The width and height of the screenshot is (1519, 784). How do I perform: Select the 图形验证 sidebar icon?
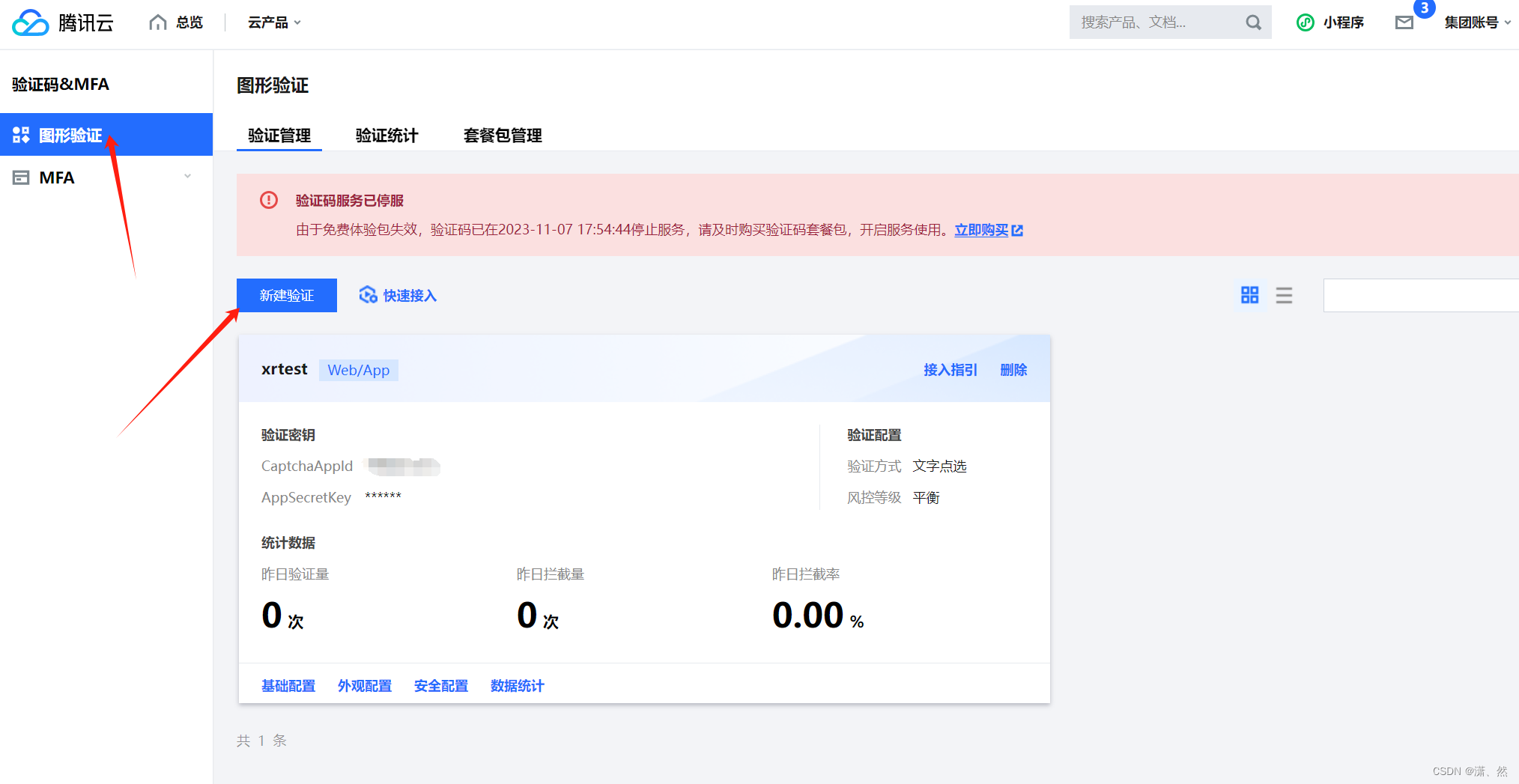pyautogui.click(x=22, y=134)
